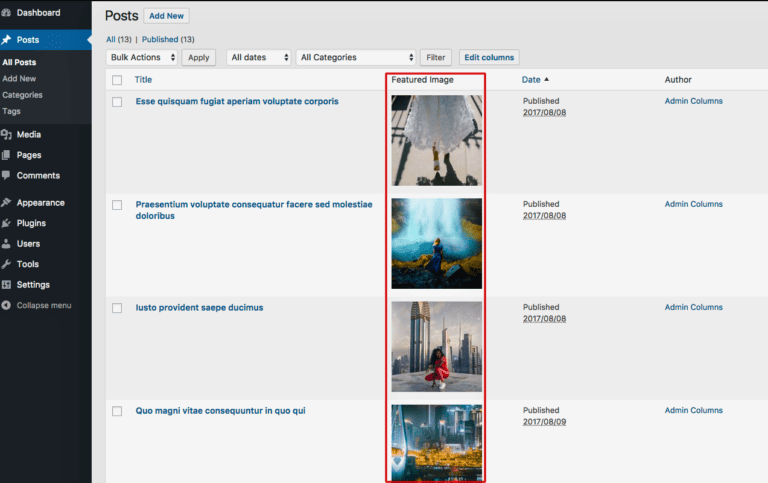Click Add New button beside Posts heading
768x483 pixels.
point(167,16)
